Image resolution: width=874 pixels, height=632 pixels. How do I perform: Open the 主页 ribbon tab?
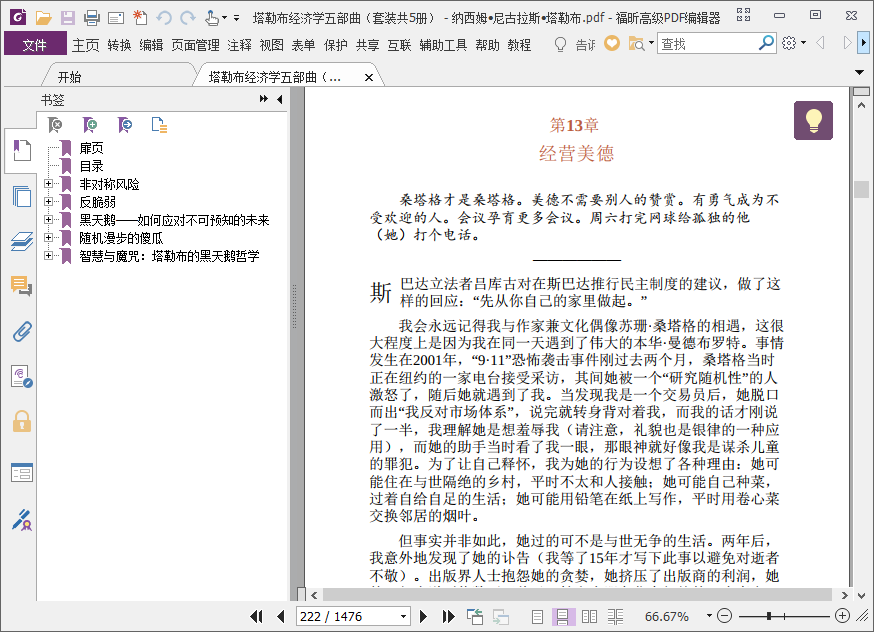point(86,45)
